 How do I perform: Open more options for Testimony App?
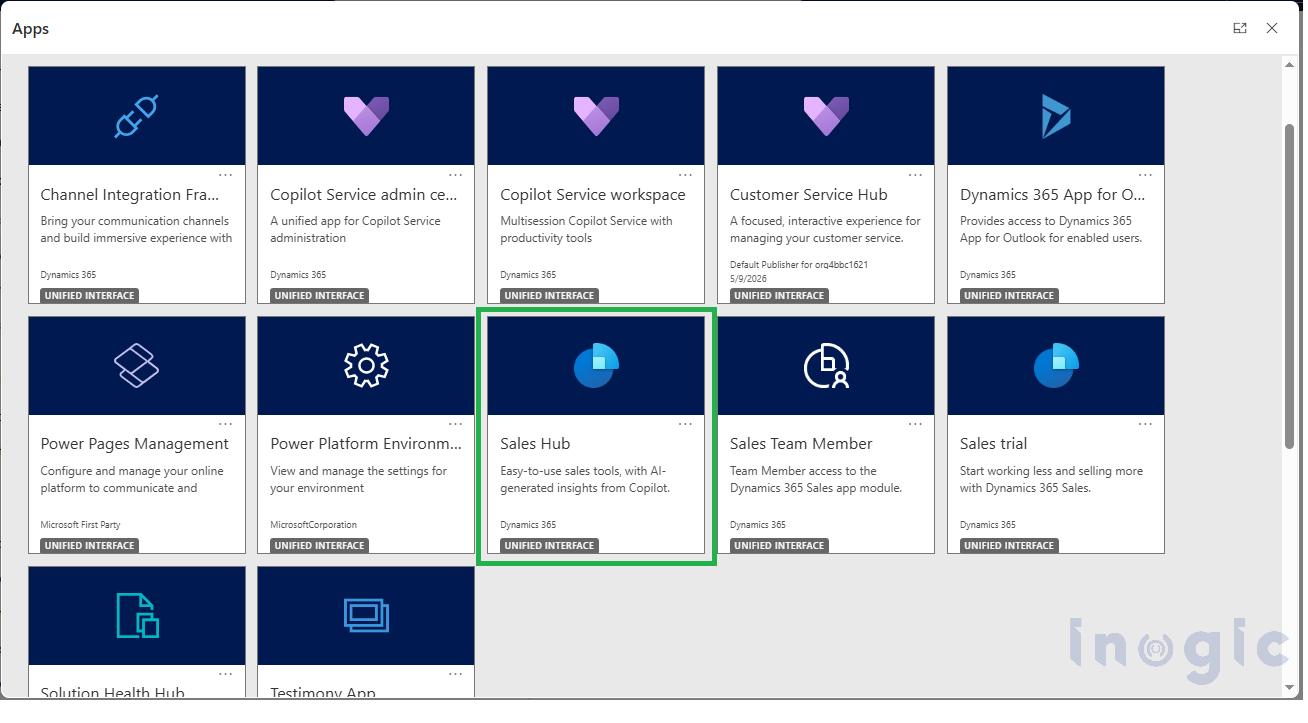tap(455, 674)
